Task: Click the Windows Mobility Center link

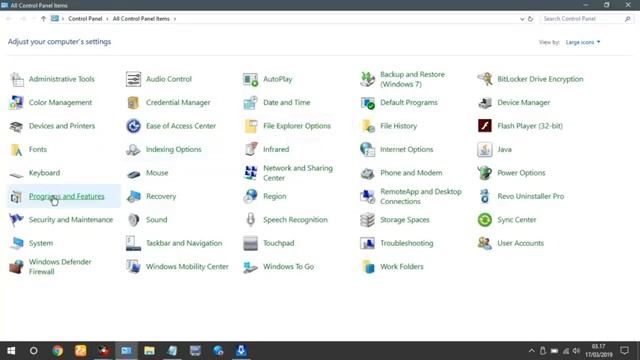Action: tap(187, 267)
